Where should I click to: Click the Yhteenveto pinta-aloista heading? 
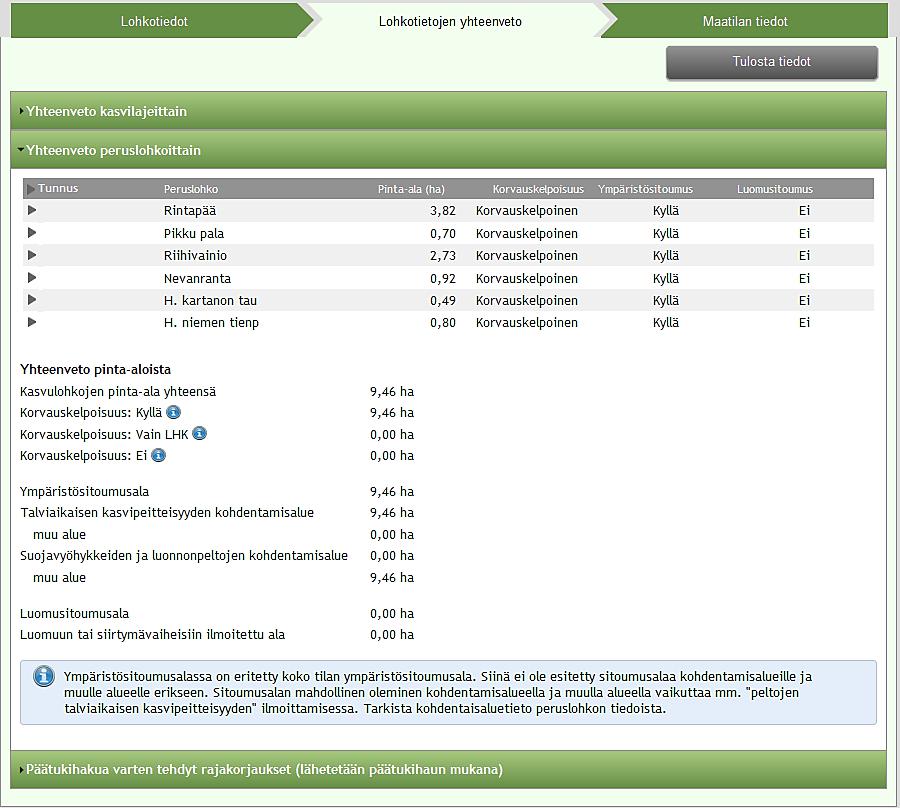[95, 369]
